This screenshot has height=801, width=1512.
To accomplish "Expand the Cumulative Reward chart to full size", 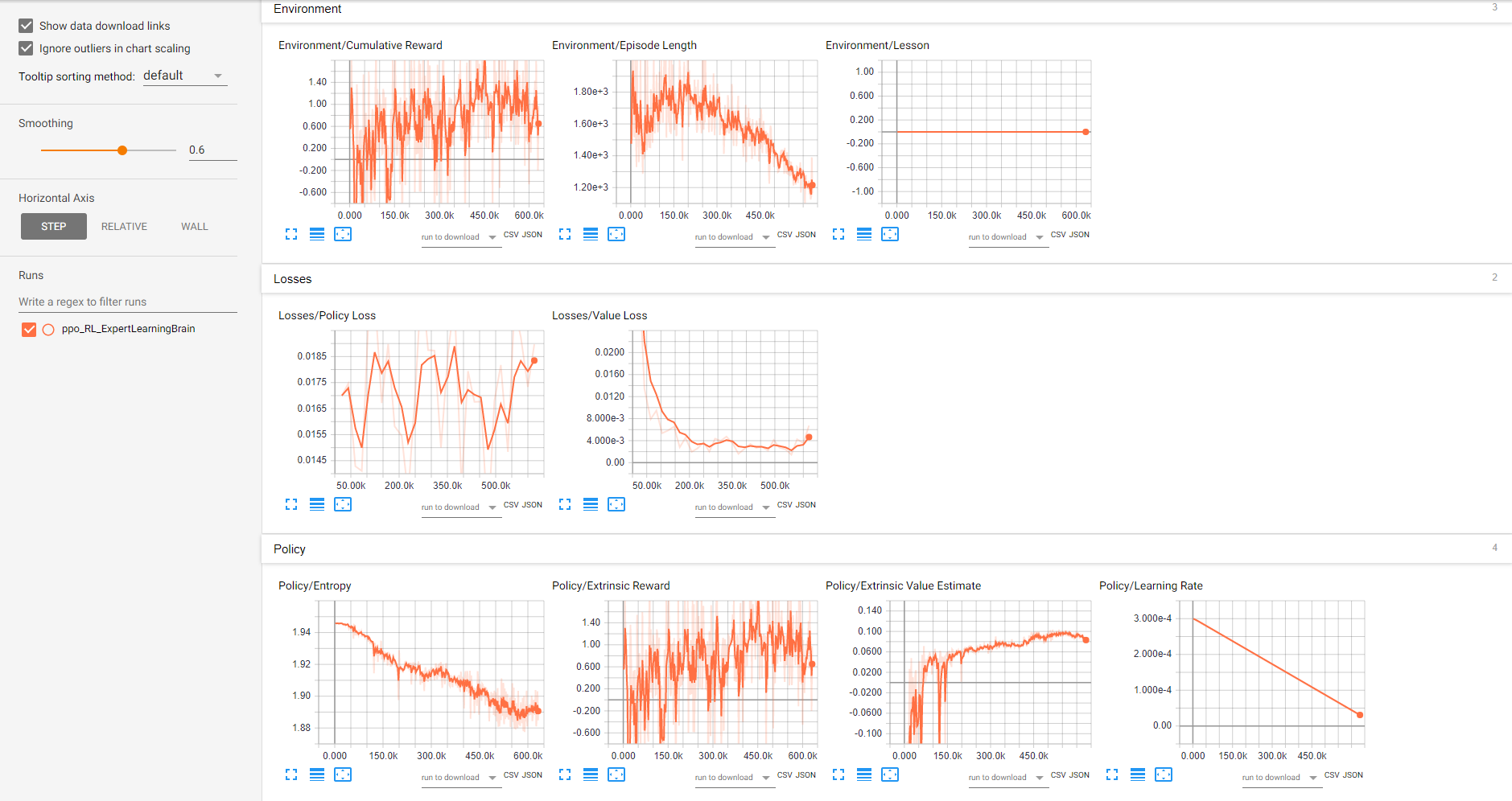I will click(291, 234).
